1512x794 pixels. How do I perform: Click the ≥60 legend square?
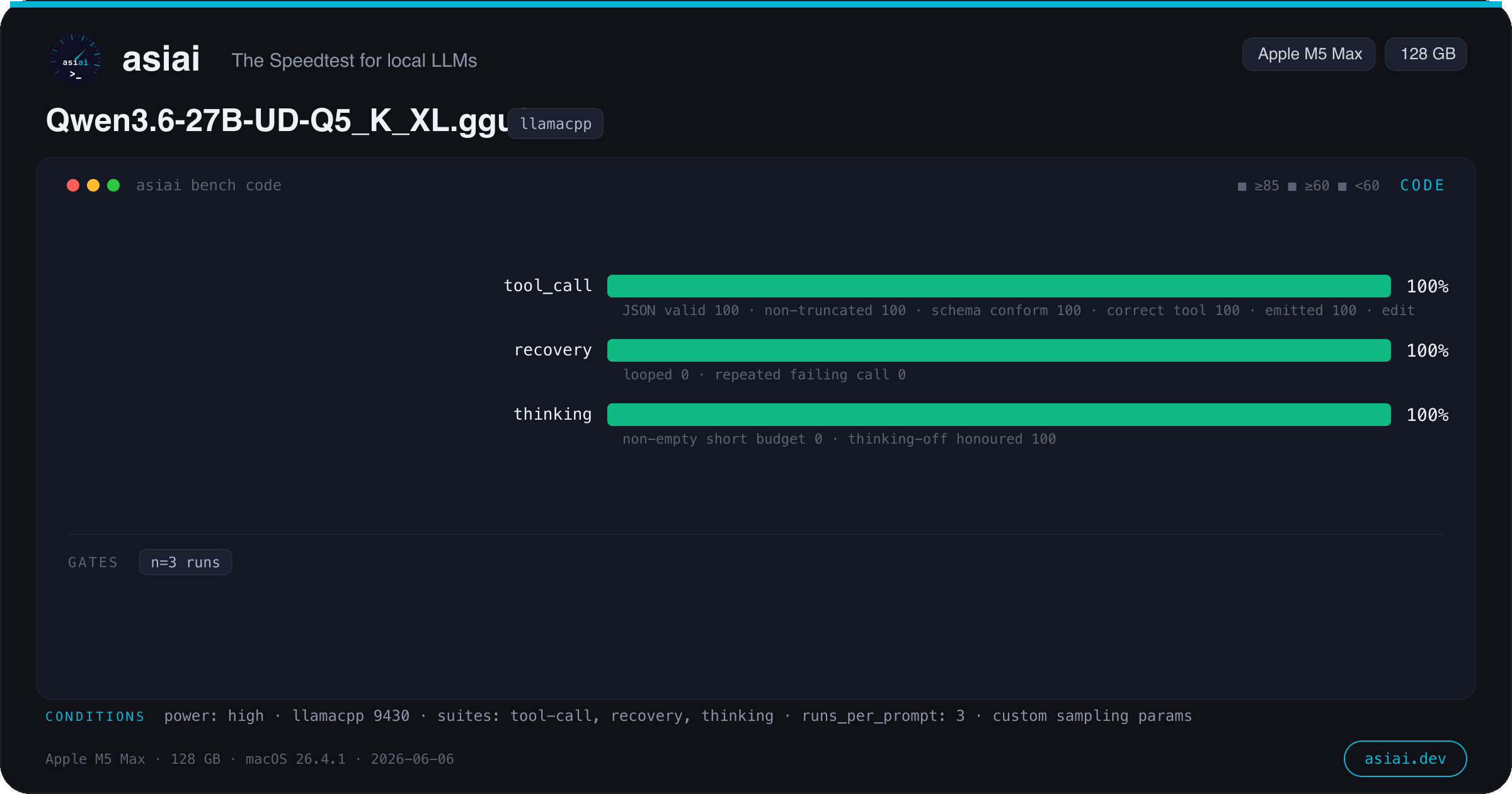click(1292, 187)
